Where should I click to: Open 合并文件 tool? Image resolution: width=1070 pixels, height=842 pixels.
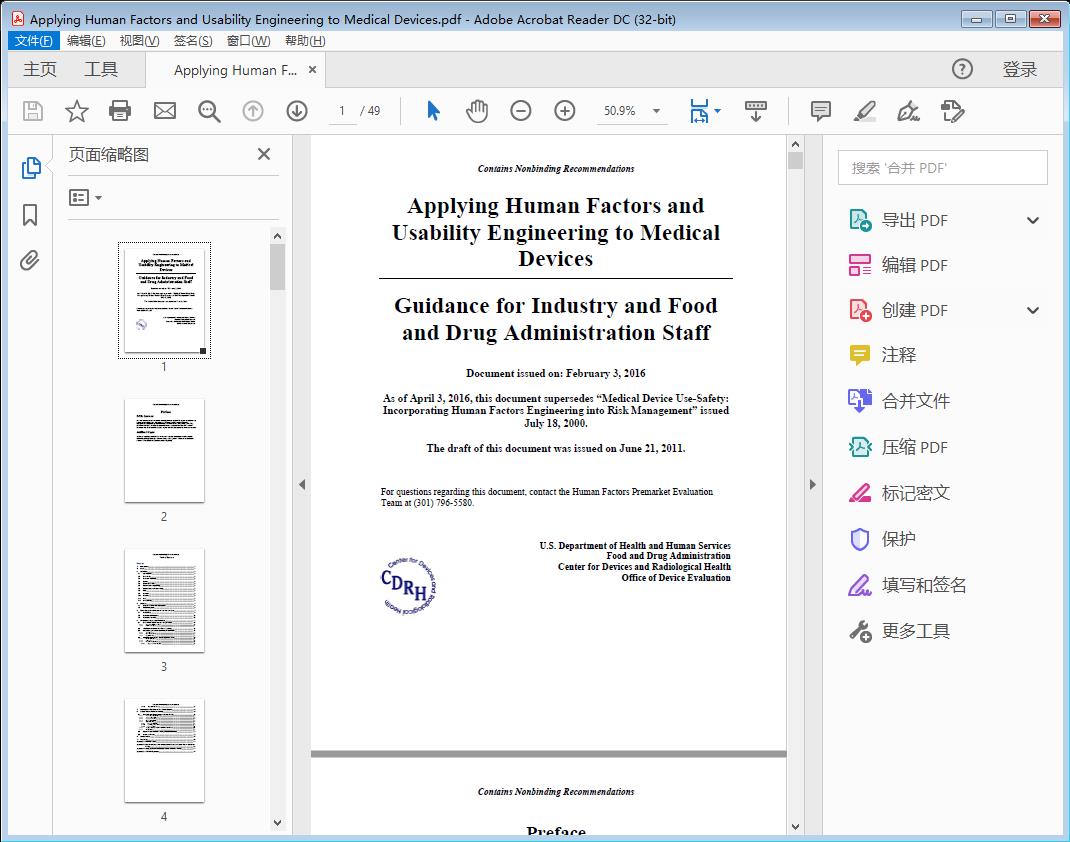(x=915, y=400)
